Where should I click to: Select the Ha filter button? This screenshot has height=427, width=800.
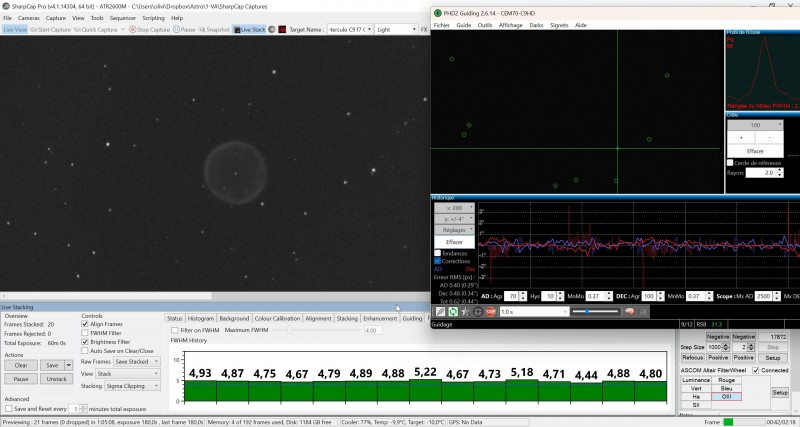tap(696, 396)
